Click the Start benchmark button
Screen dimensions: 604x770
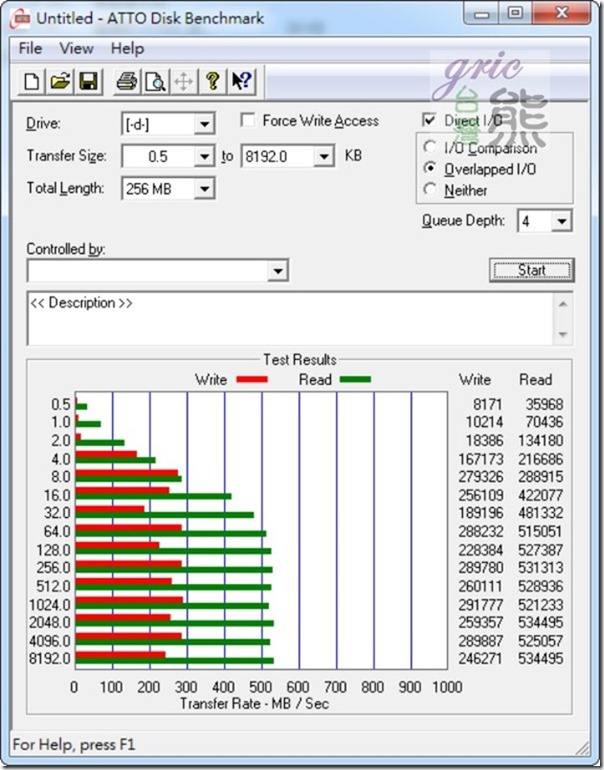[532, 270]
